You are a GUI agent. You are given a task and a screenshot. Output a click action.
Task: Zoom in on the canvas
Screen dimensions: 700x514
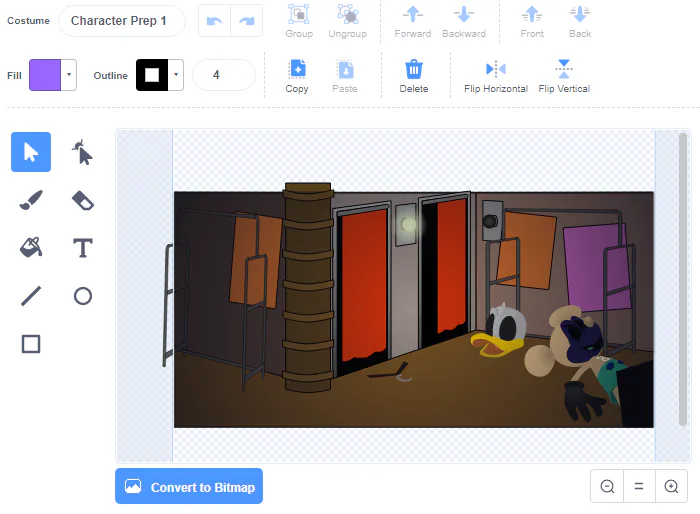point(671,486)
